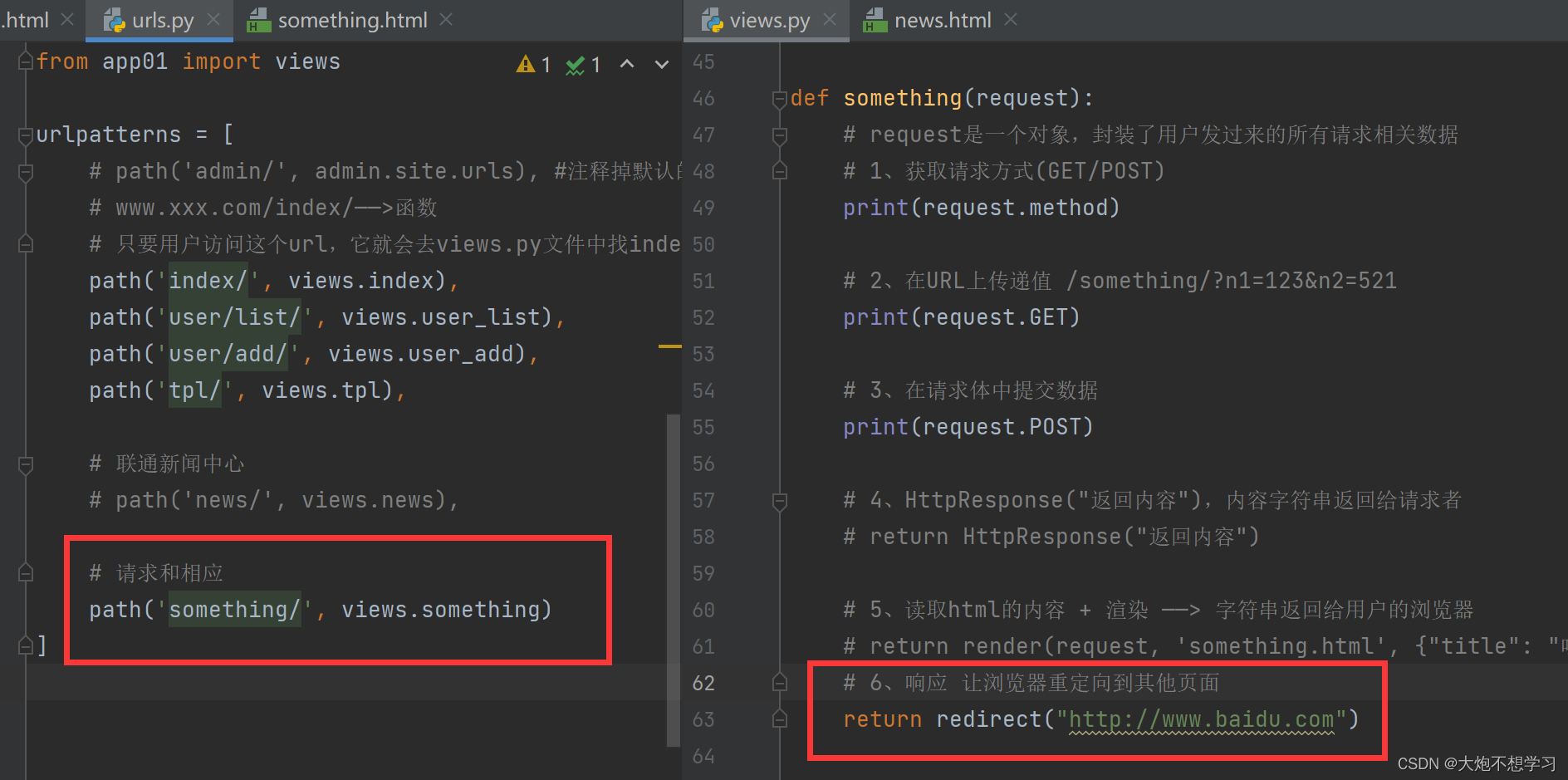1568x780 pixels.
Task: Click the baidu URL in redirect call
Action: tap(1201, 719)
